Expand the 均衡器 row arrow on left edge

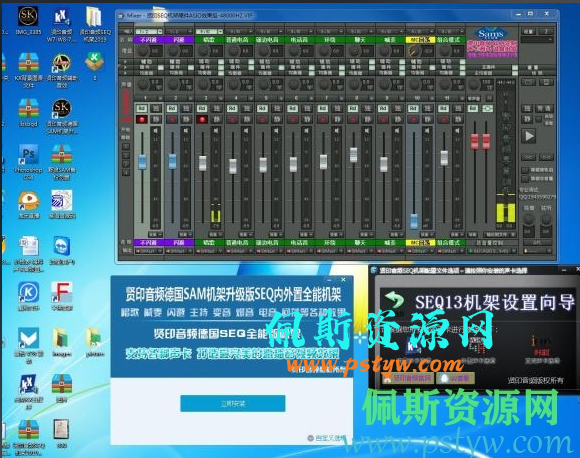126,73
